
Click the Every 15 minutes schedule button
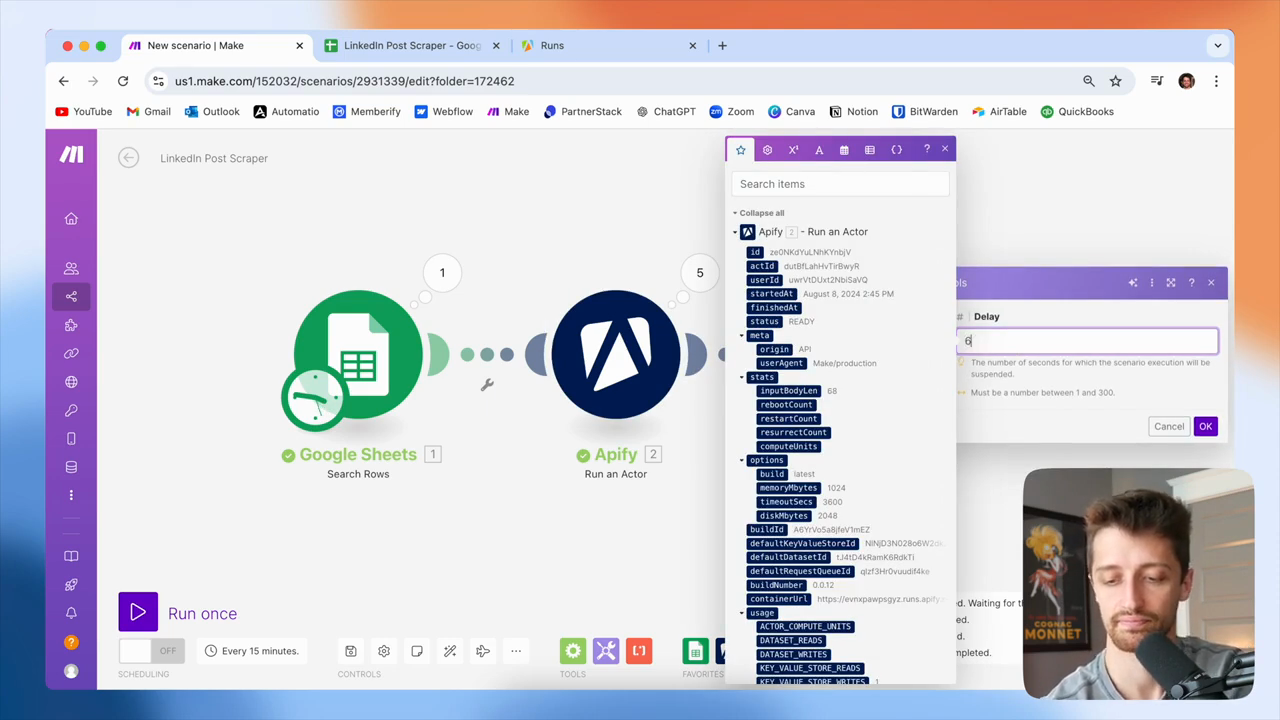tap(251, 651)
